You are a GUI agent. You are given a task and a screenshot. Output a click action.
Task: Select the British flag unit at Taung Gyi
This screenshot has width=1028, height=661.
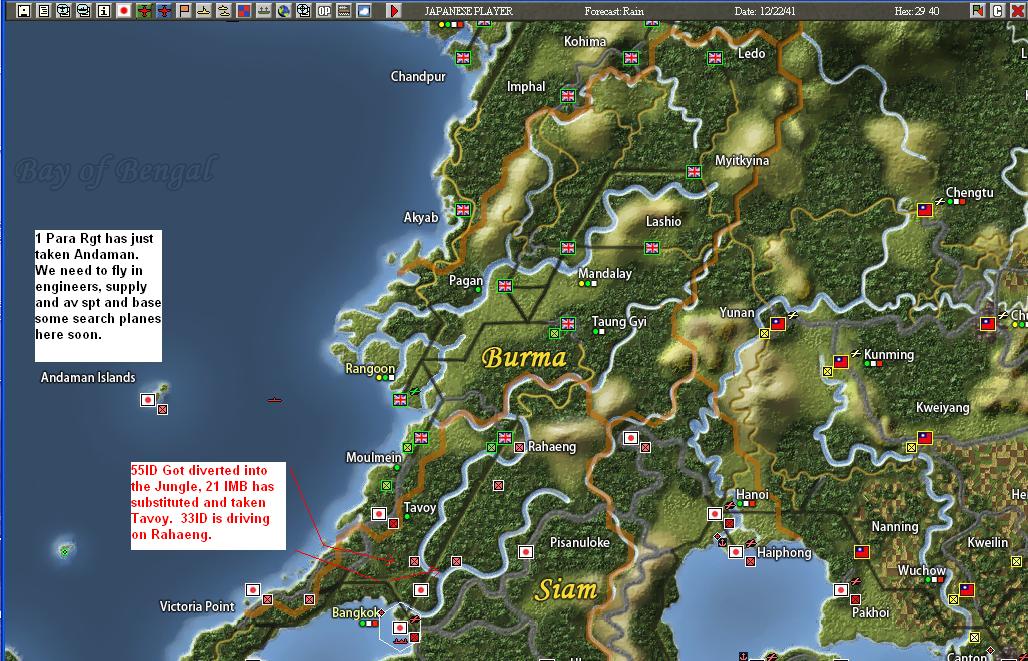(x=568, y=323)
